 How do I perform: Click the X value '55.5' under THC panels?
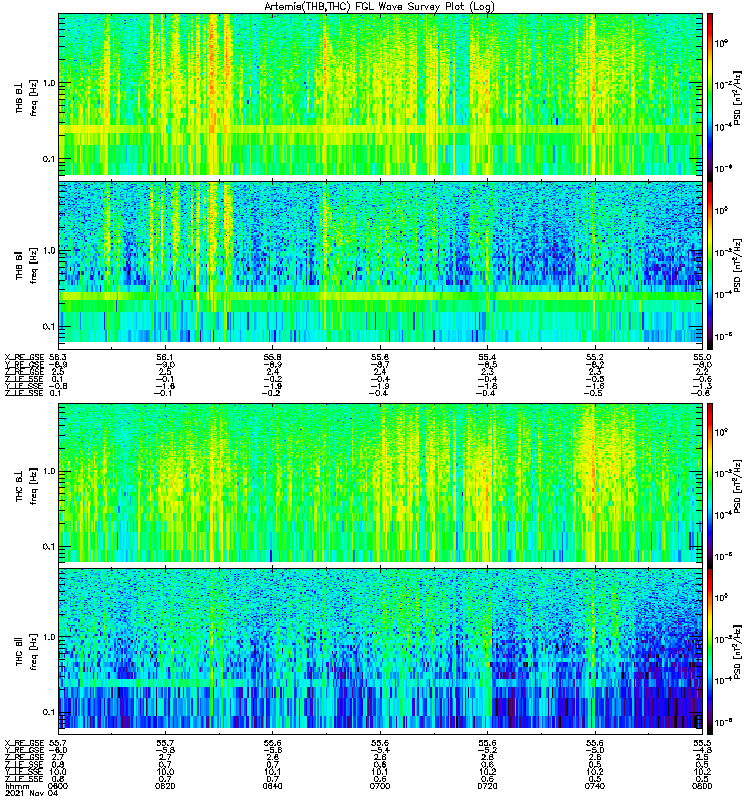(703, 743)
